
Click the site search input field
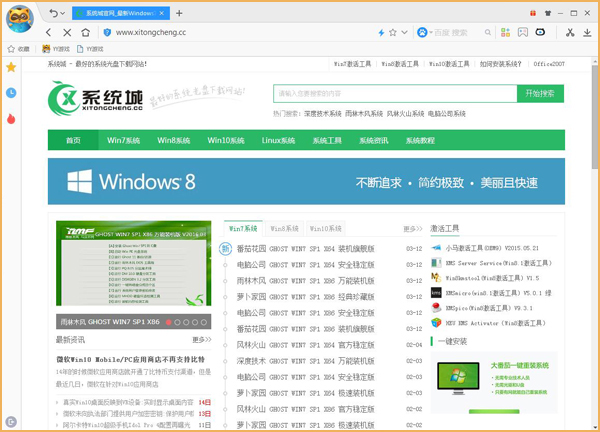coord(395,94)
